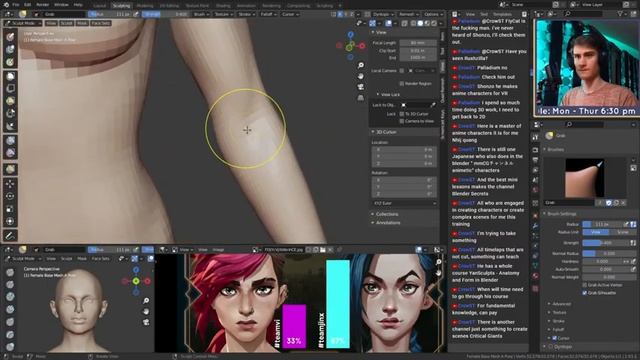
Task: Toggle perspective/orthographic grid icon
Action: (x=361, y=98)
